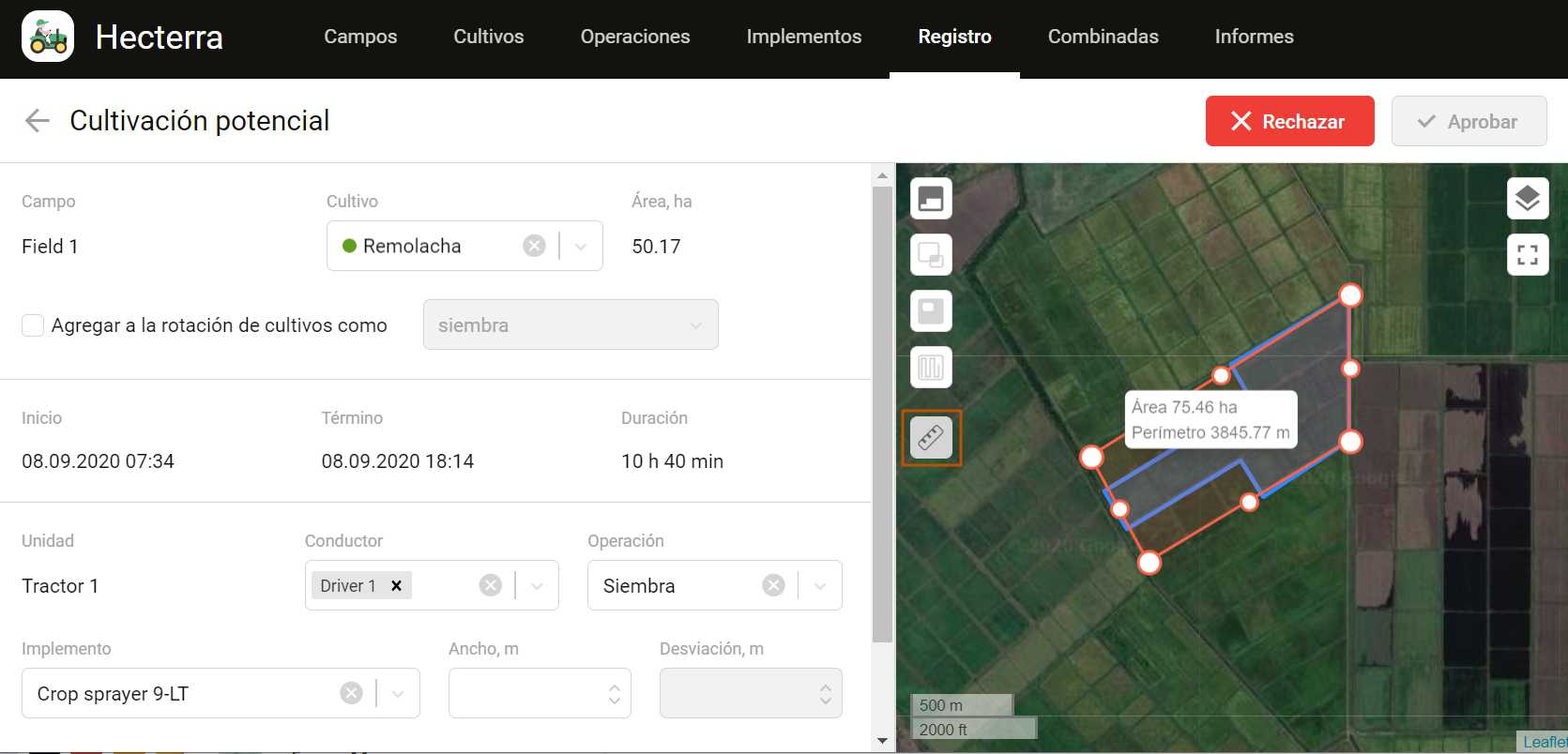Clear the Crop sprayer 9-LT implement
This screenshot has height=754, width=1568.
click(351, 693)
